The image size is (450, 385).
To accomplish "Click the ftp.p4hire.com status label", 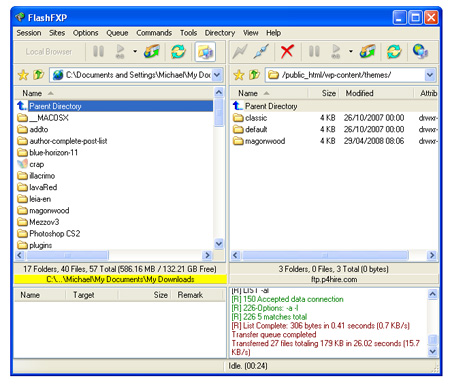I will [334, 279].
